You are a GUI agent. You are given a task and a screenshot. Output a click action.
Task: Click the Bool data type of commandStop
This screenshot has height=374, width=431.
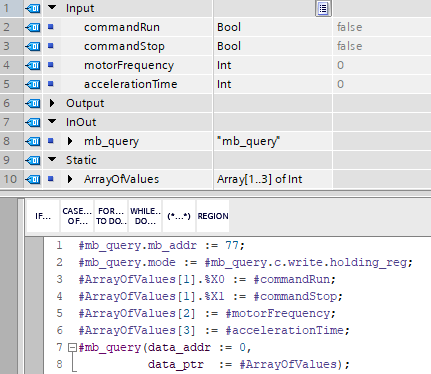coord(229,46)
